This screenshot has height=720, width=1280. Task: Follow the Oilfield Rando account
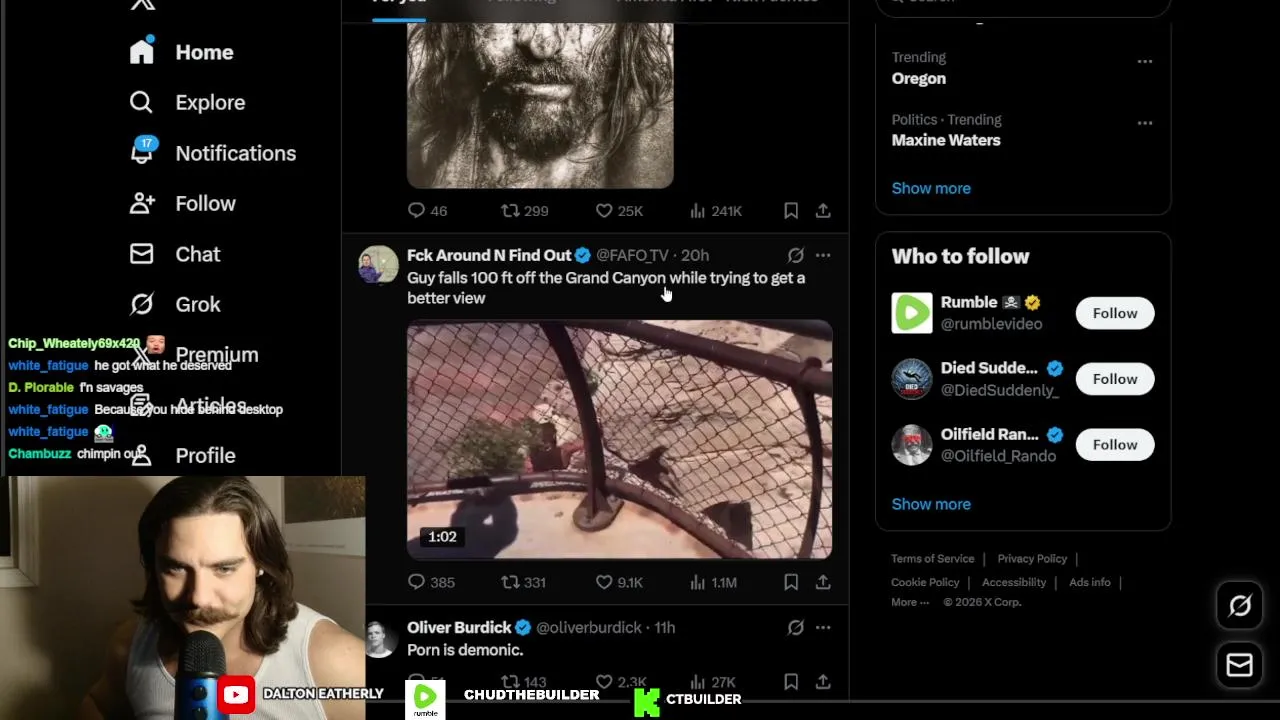1115,445
